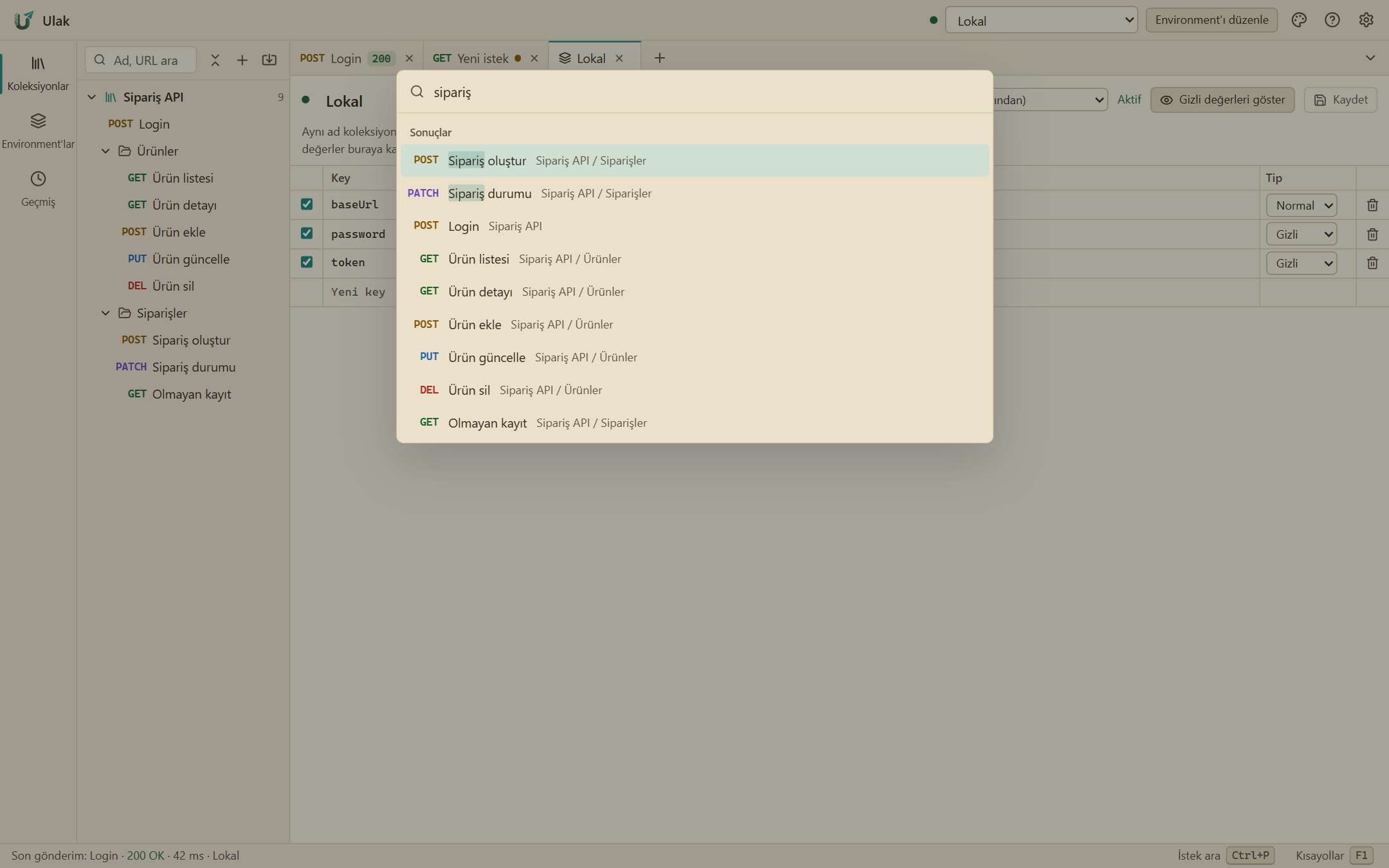Image resolution: width=1389 pixels, height=868 pixels.
Task: Uncheck the baseUrl variable checkbox
Action: [x=307, y=204]
